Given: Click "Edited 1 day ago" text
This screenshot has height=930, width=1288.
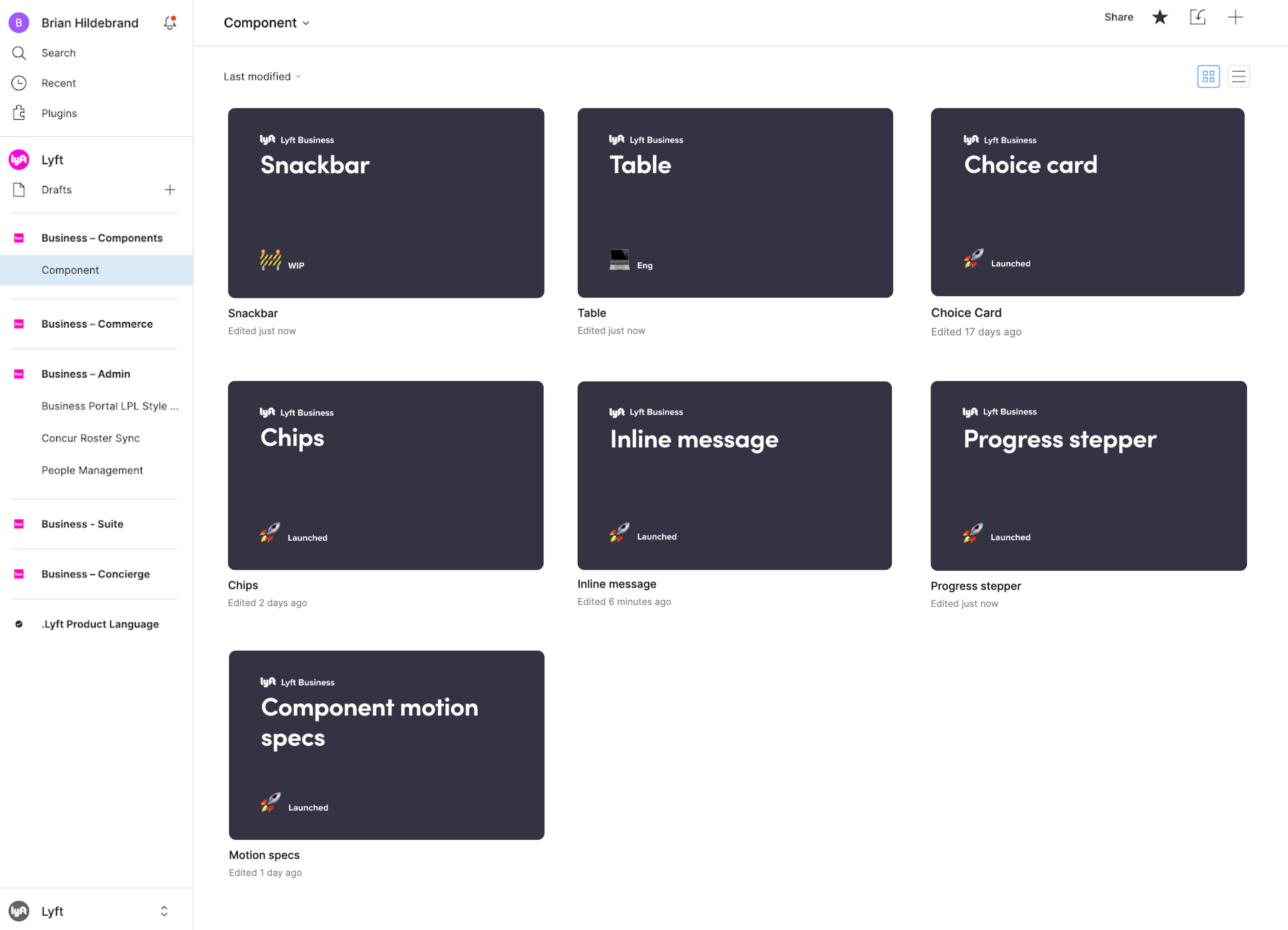Looking at the screenshot, I should tap(265, 872).
